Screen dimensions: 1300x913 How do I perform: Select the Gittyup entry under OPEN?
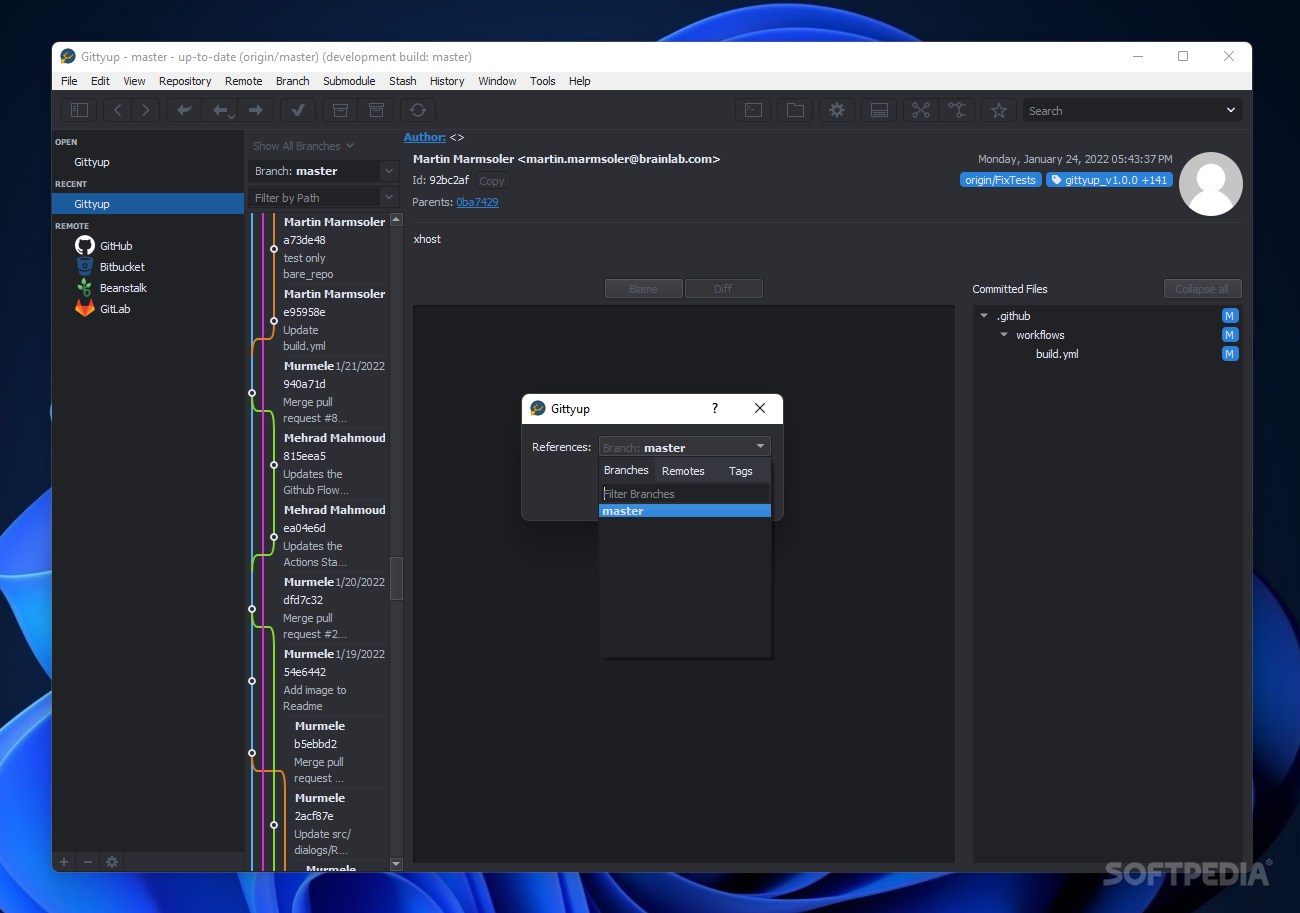click(148, 161)
